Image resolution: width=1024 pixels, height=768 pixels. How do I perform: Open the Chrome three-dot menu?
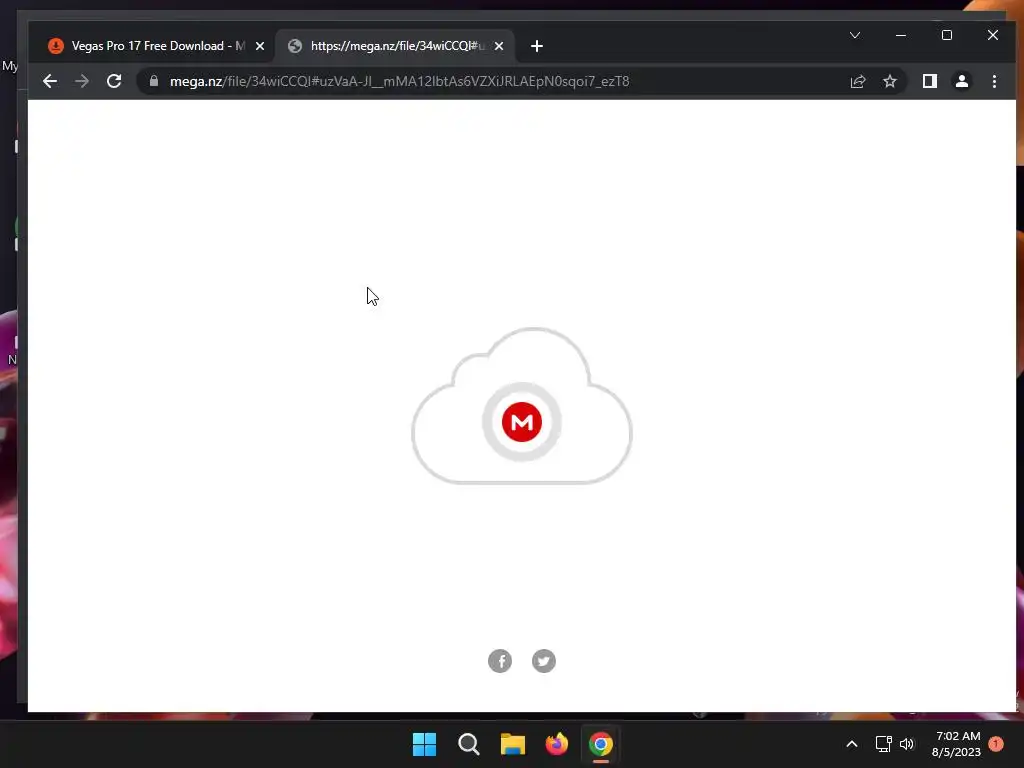pyautogui.click(x=994, y=81)
